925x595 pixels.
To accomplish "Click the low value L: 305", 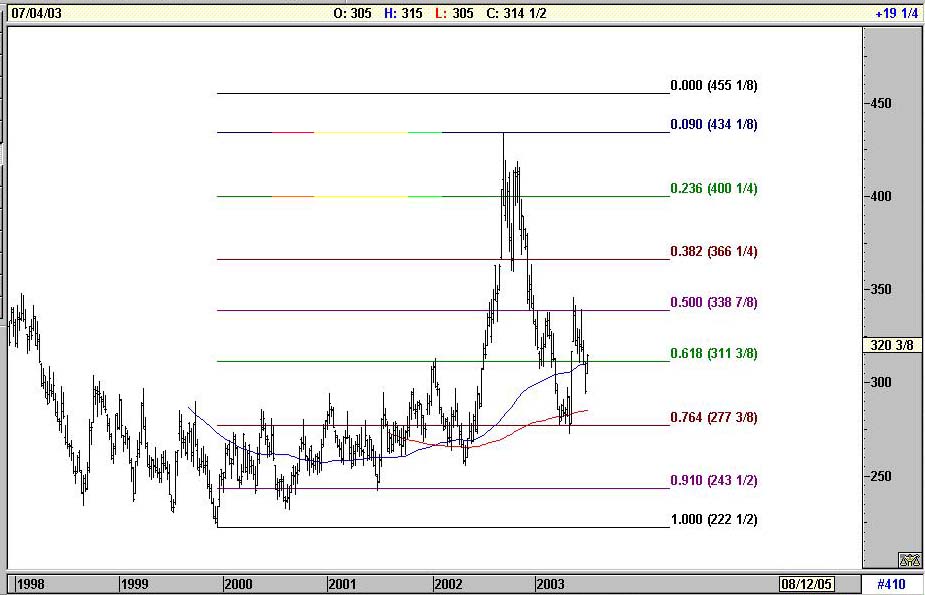I will pos(454,13).
